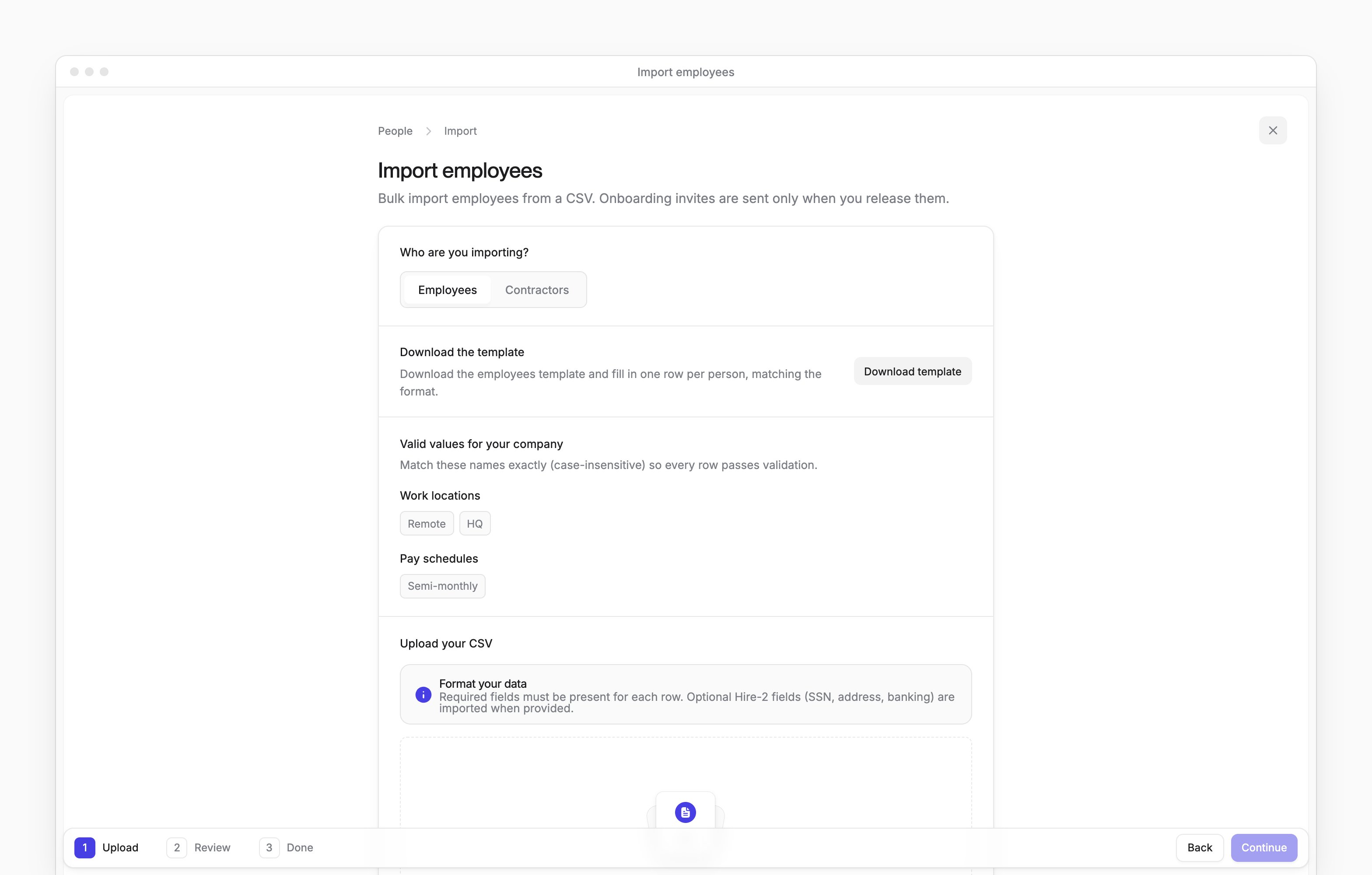
Task: Click the Valid values for your company heading
Action: (x=481, y=444)
